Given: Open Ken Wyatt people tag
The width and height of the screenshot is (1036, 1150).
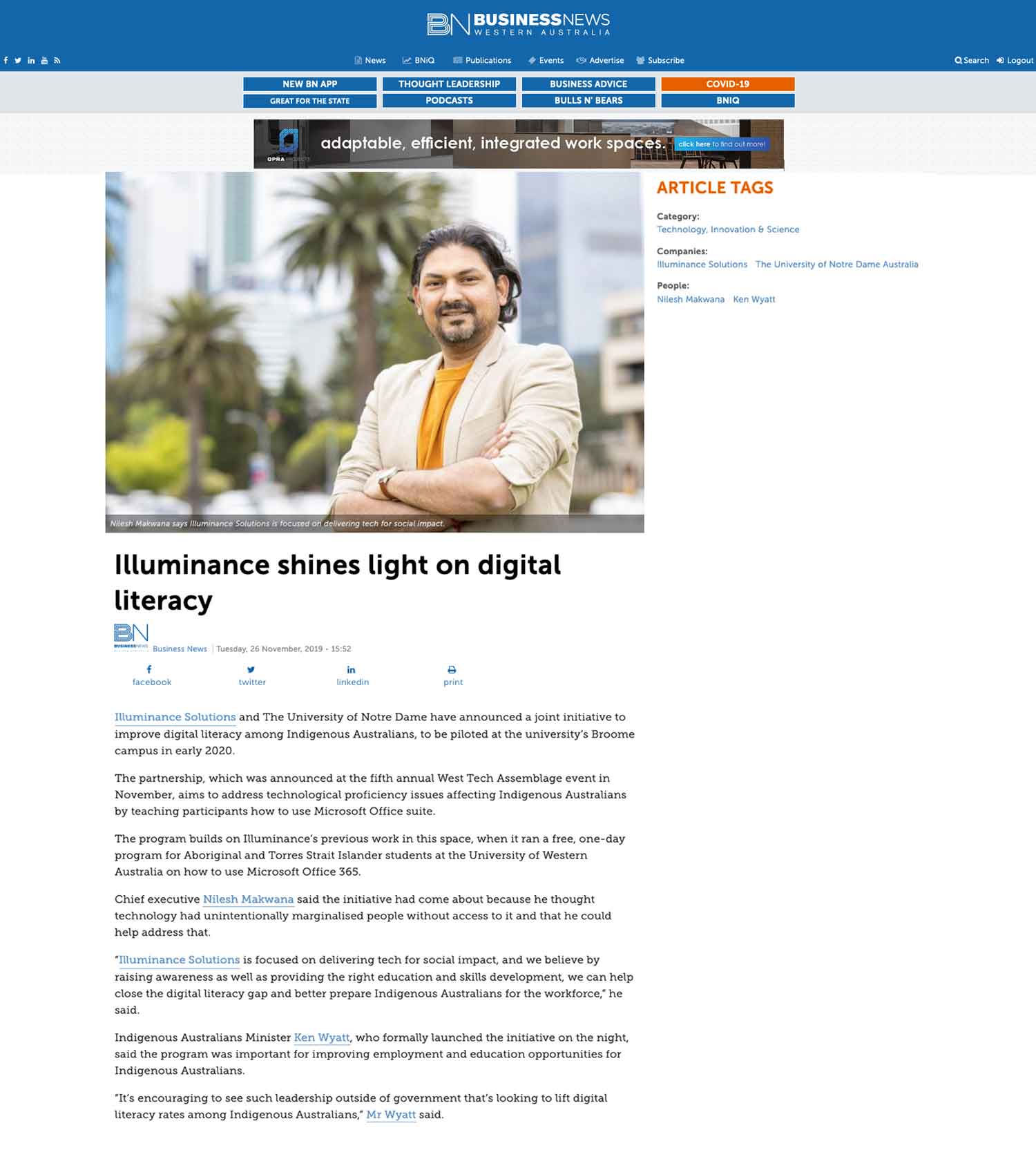Looking at the screenshot, I should 754,299.
